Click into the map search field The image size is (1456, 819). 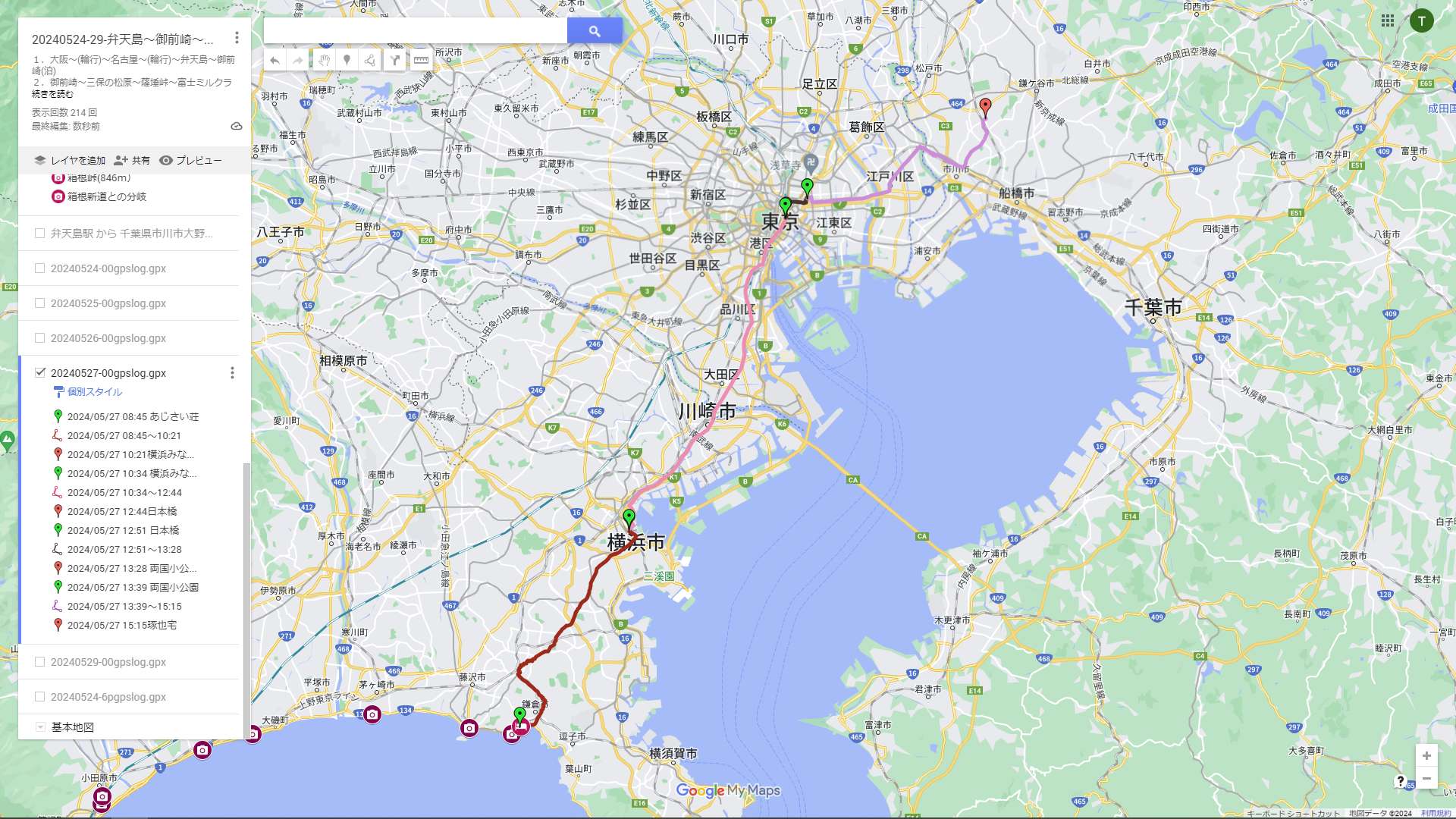(x=416, y=31)
